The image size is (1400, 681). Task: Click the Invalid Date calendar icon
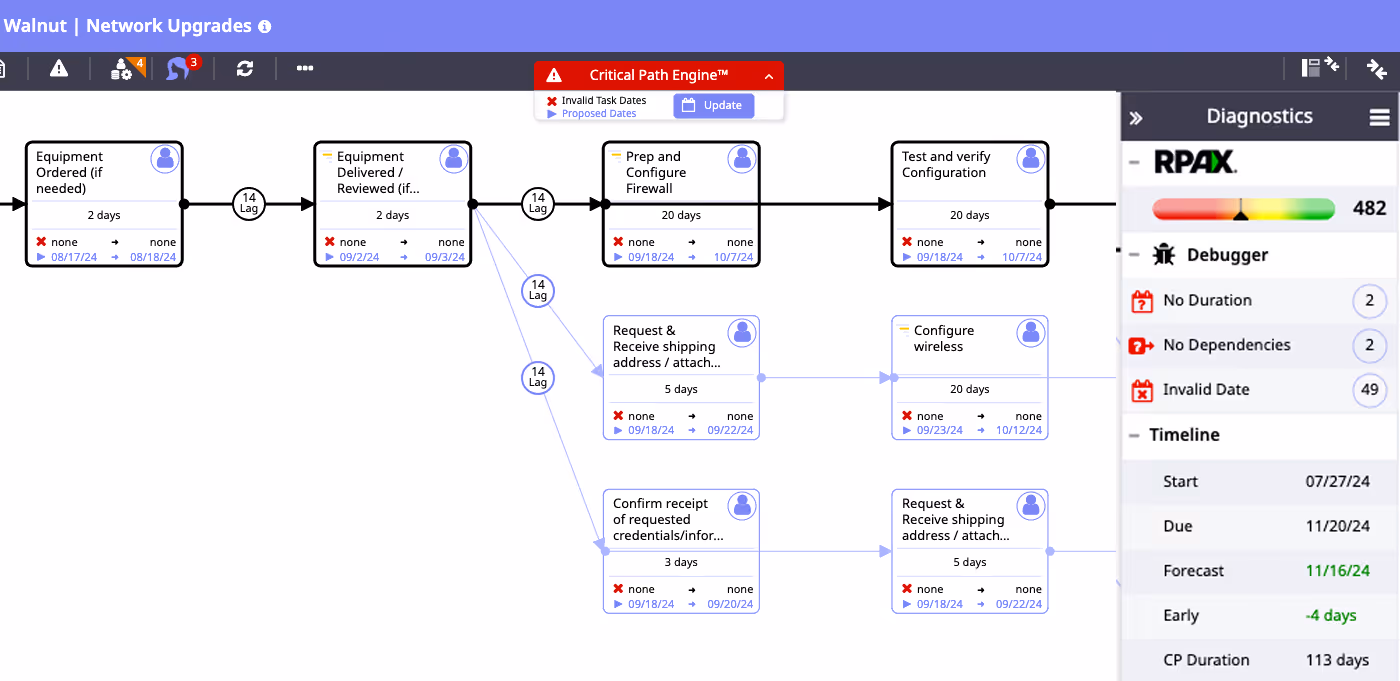1142,391
